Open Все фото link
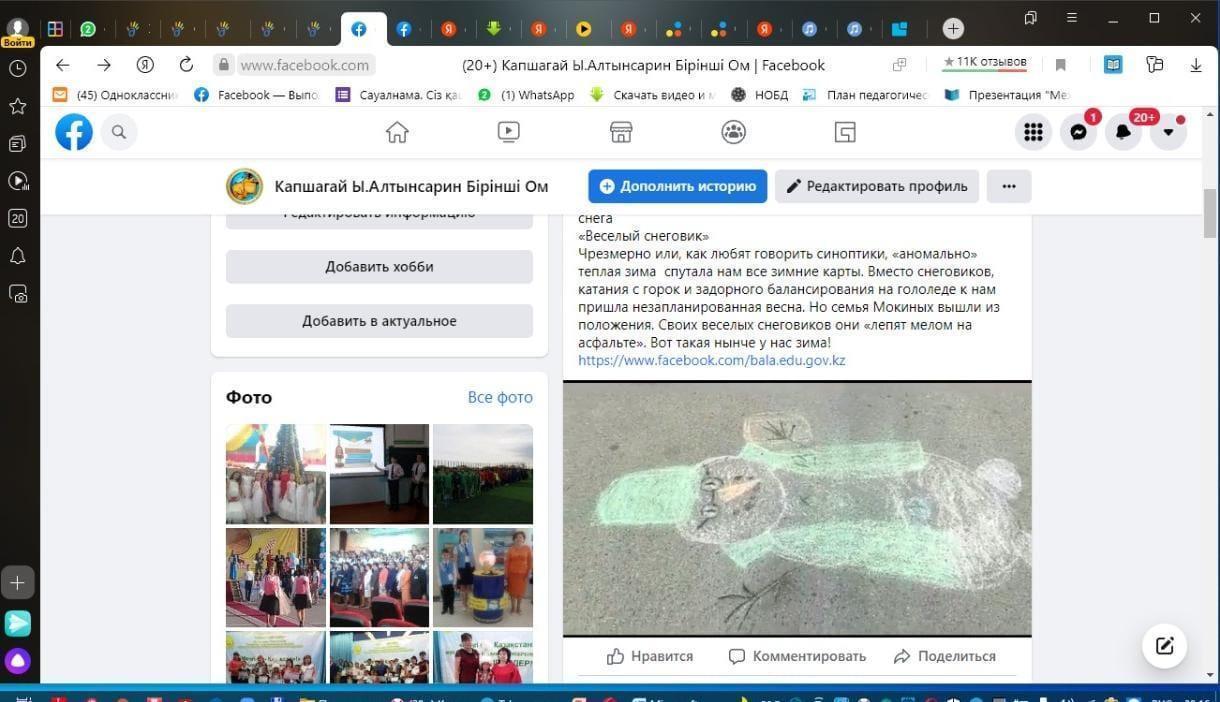This screenshot has width=1220, height=702. (x=500, y=397)
